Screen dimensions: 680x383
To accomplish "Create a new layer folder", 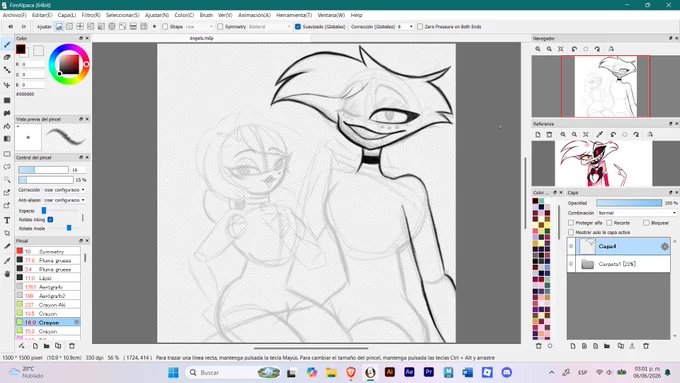I will point(607,346).
